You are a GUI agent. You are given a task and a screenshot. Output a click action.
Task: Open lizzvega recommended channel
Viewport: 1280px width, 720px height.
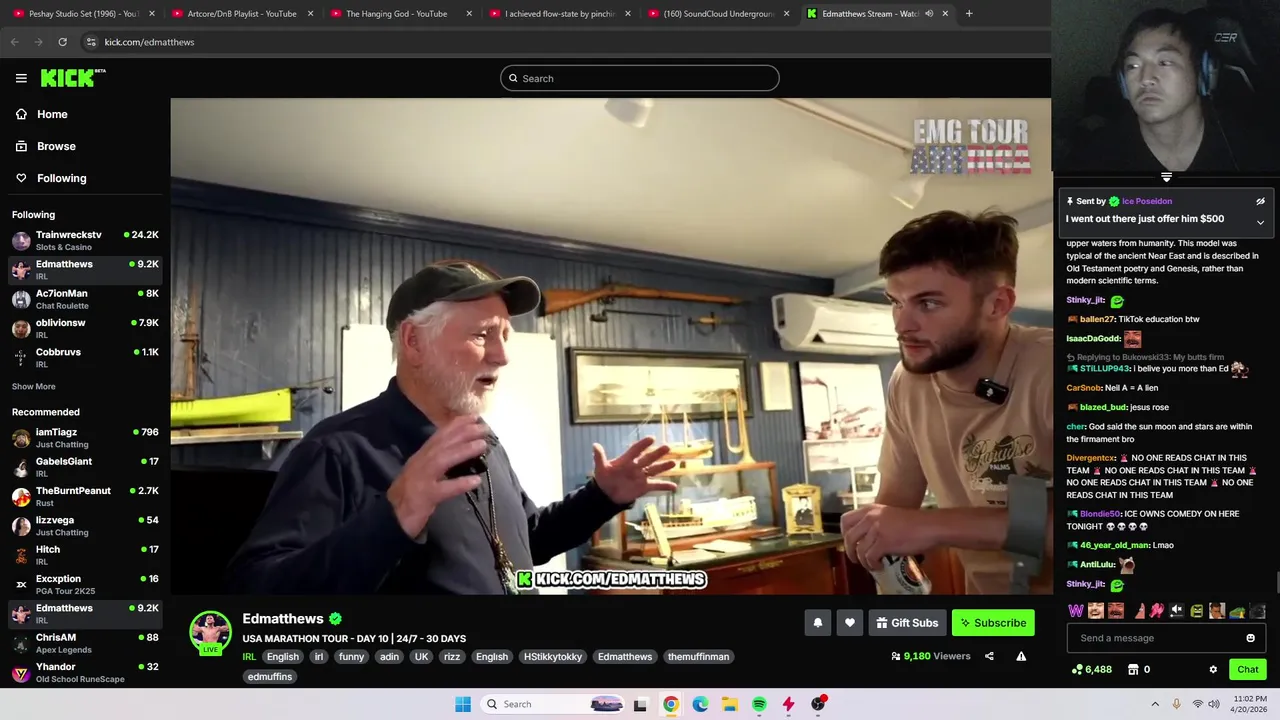click(85, 525)
